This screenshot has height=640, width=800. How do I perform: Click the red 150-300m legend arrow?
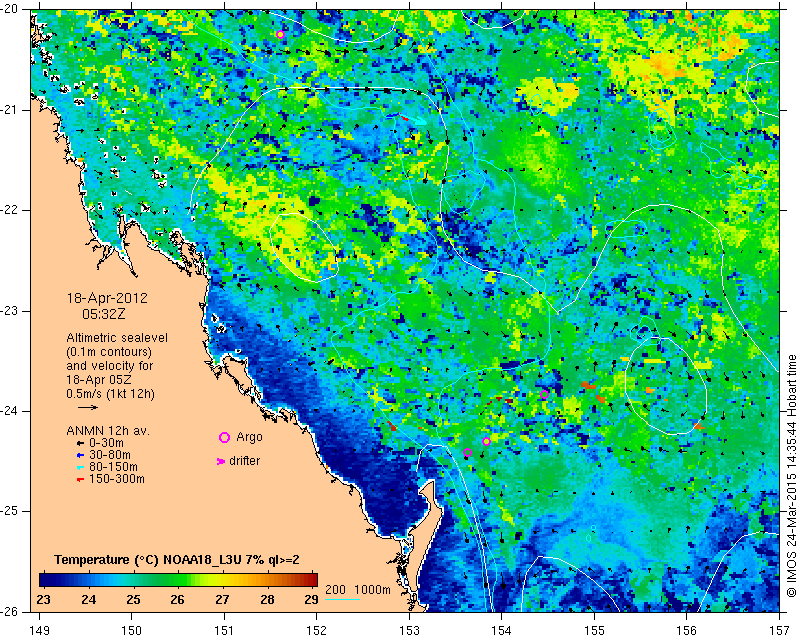pyautogui.click(x=81, y=479)
